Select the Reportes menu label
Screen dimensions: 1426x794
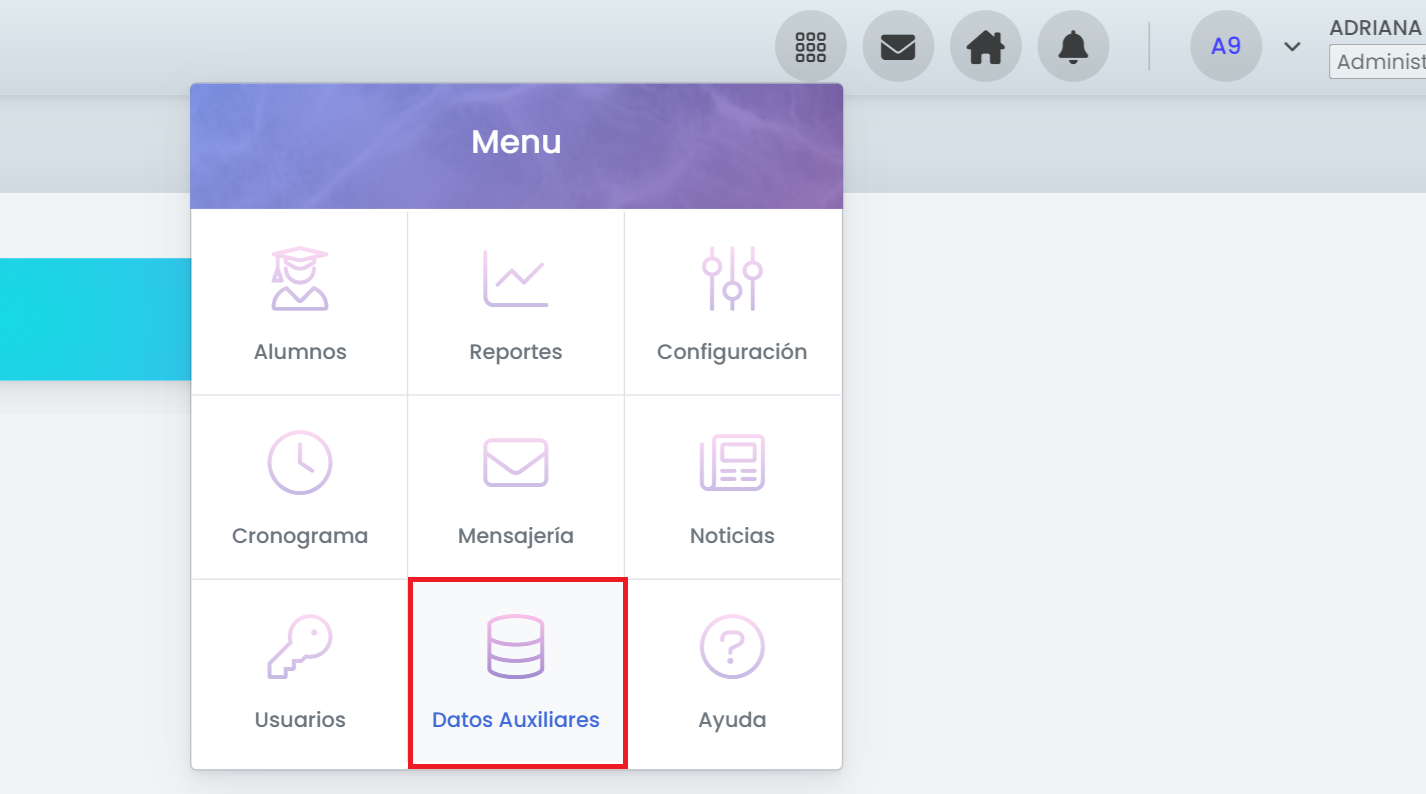pos(516,352)
